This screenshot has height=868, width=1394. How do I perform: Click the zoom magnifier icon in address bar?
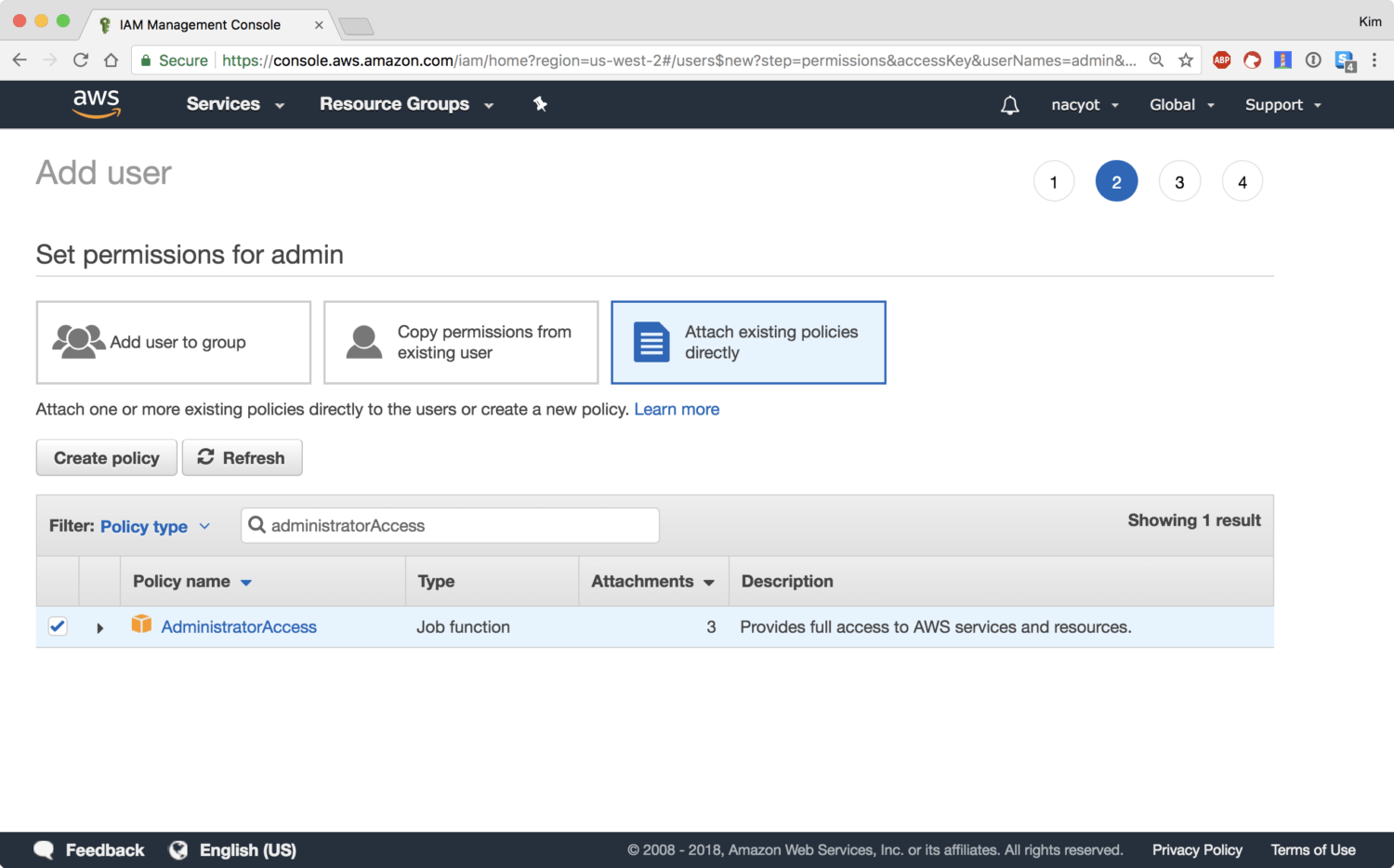[x=1156, y=60]
